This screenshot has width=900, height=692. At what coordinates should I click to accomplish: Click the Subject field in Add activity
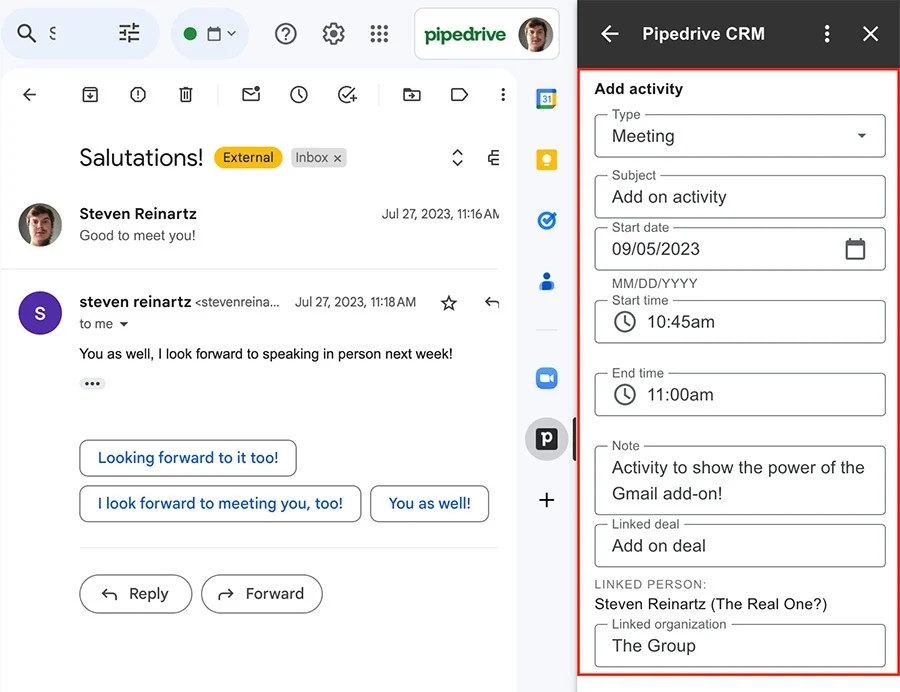click(x=740, y=197)
